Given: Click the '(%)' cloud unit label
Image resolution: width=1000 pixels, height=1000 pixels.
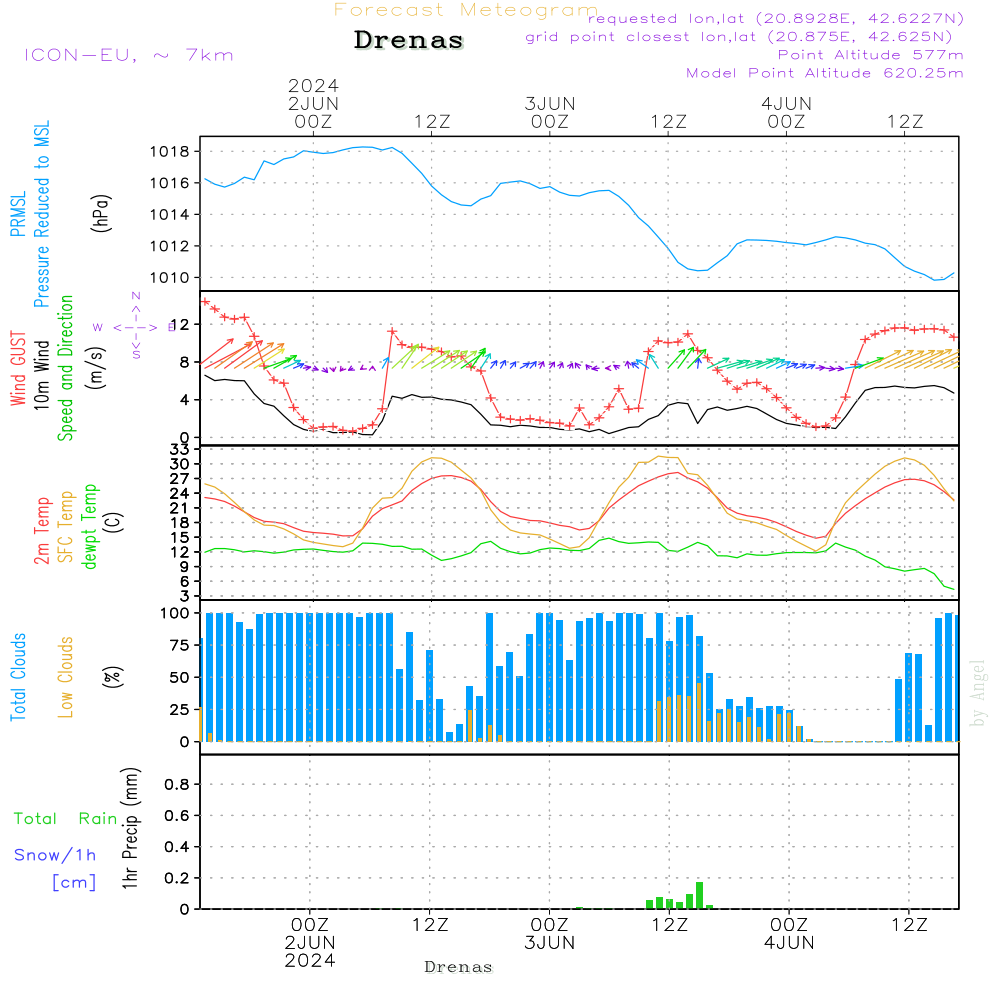Looking at the screenshot, I should [112, 677].
